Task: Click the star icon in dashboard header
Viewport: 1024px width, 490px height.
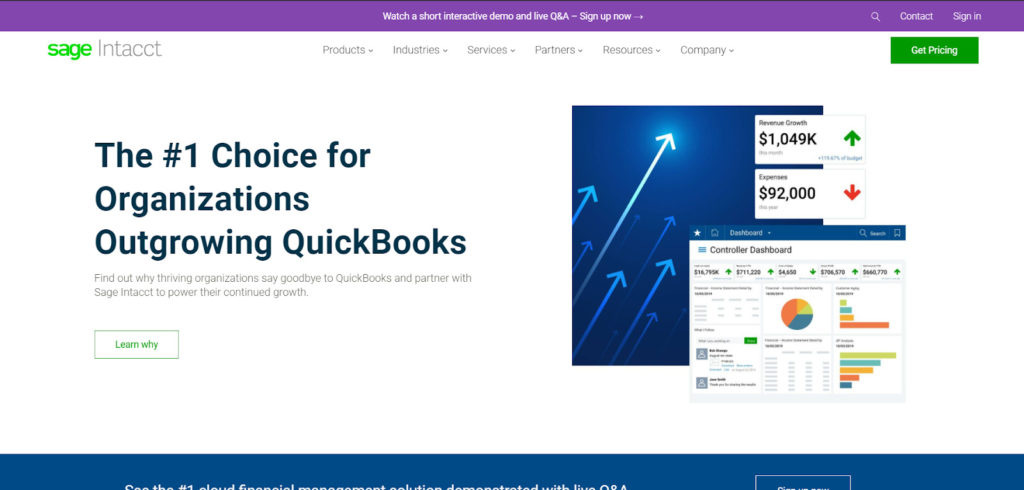Action: 697,233
